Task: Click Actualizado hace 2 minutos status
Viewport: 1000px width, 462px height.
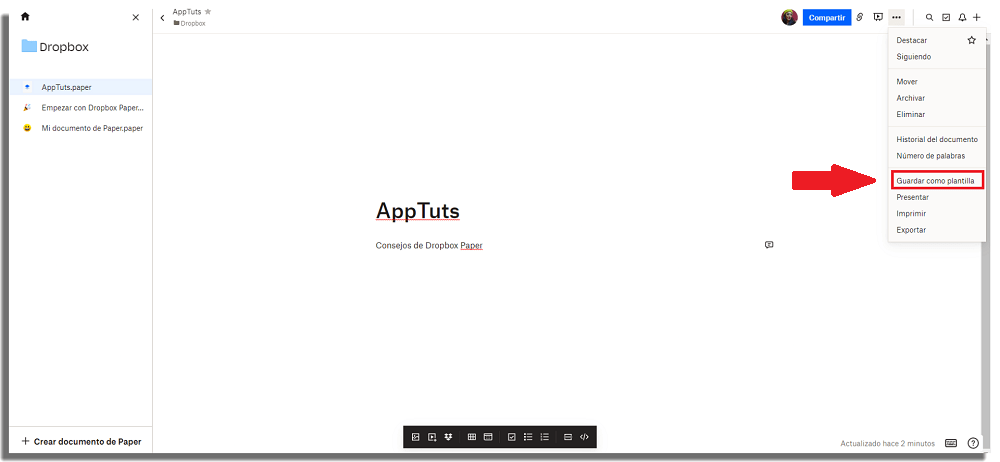Action: pos(888,443)
